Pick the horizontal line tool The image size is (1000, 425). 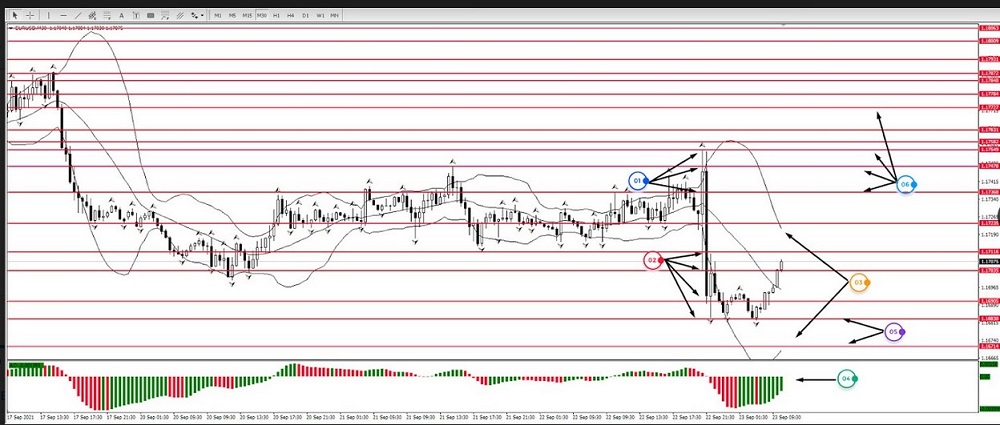click(64, 15)
